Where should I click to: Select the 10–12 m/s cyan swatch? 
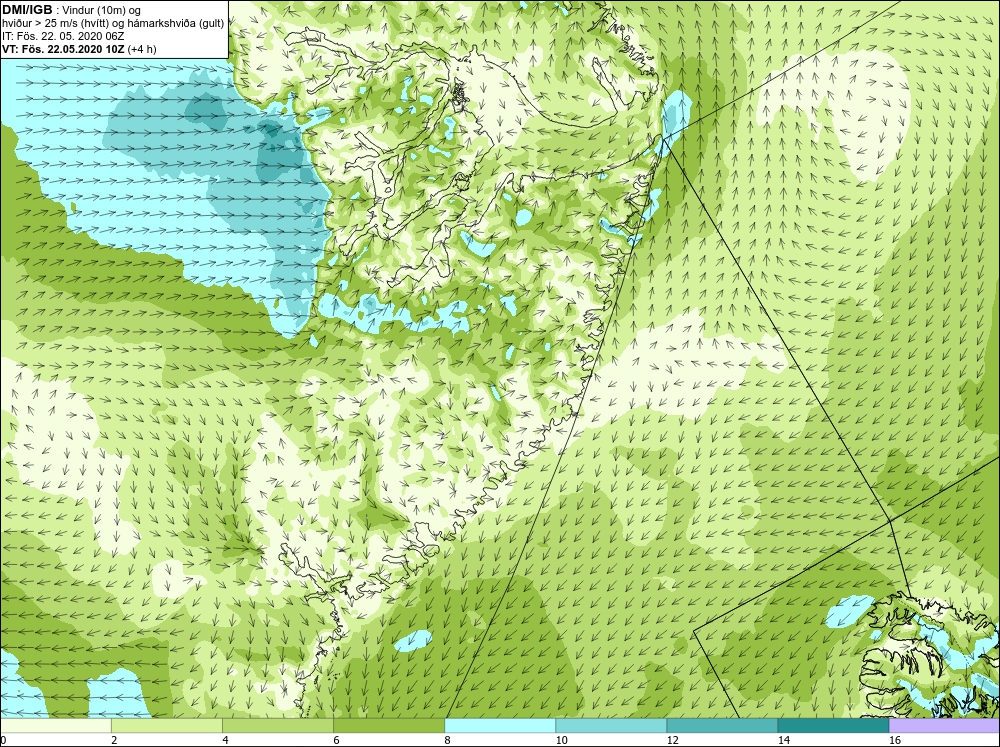(610, 725)
